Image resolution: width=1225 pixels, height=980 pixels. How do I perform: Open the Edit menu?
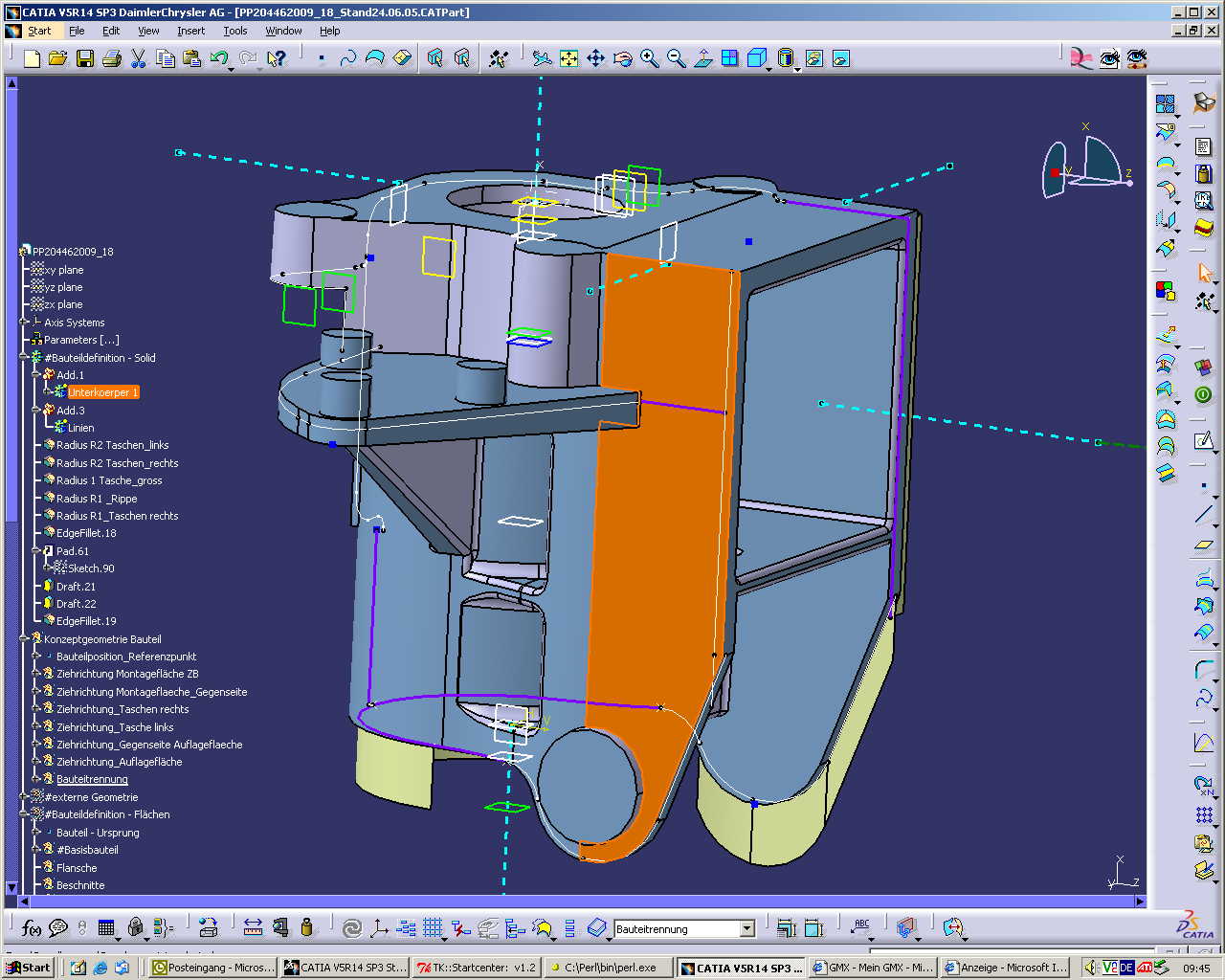pos(111,31)
